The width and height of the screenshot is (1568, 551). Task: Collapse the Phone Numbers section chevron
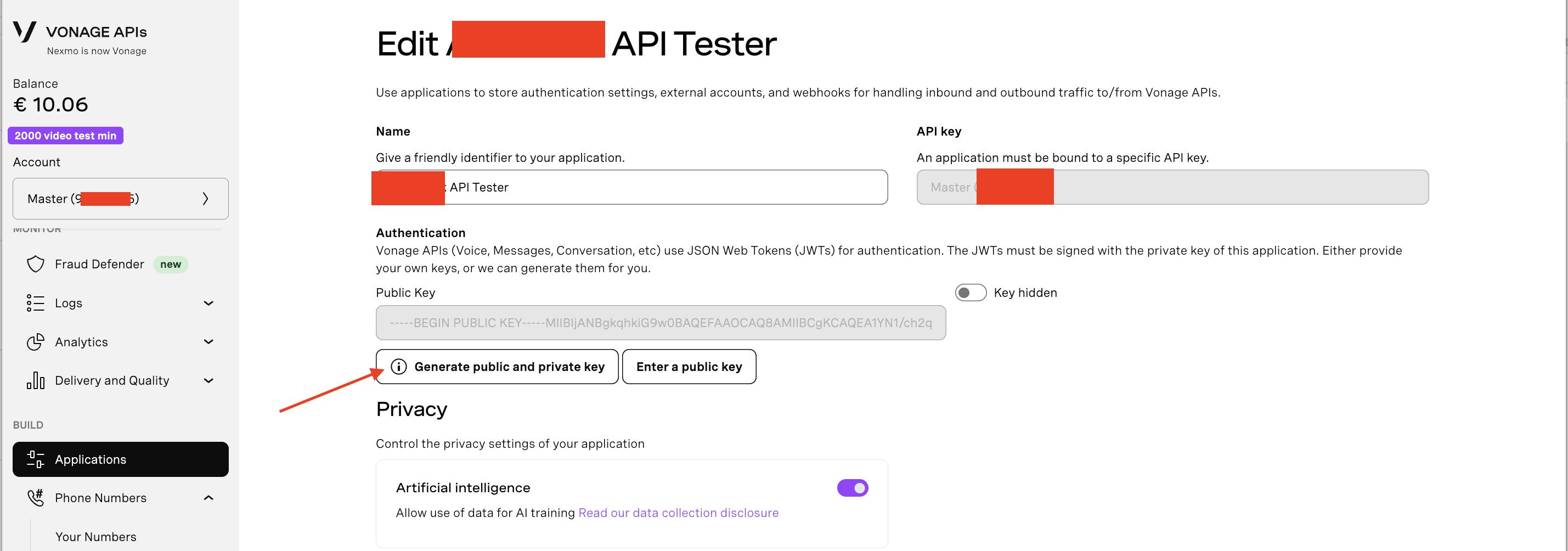pos(208,498)
